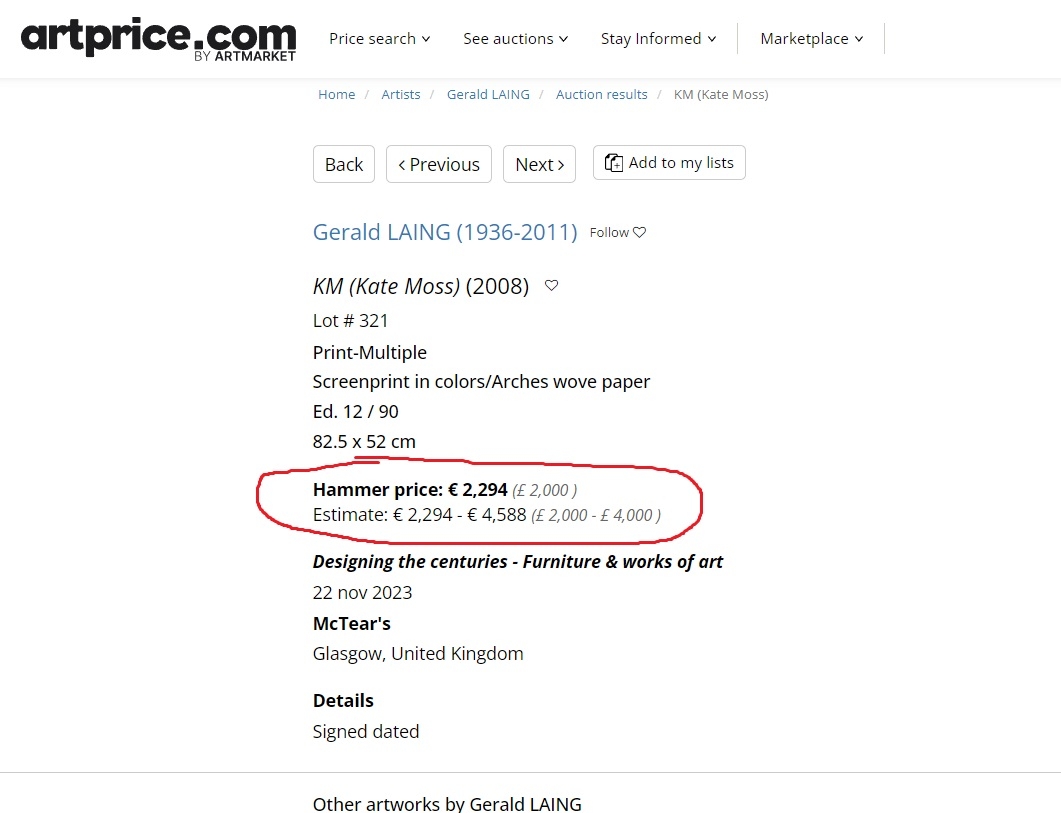Screen dimensions: 1061x813
Task: Select Gerald LAING breadcrumb link
Action: (x=488, y=95)
